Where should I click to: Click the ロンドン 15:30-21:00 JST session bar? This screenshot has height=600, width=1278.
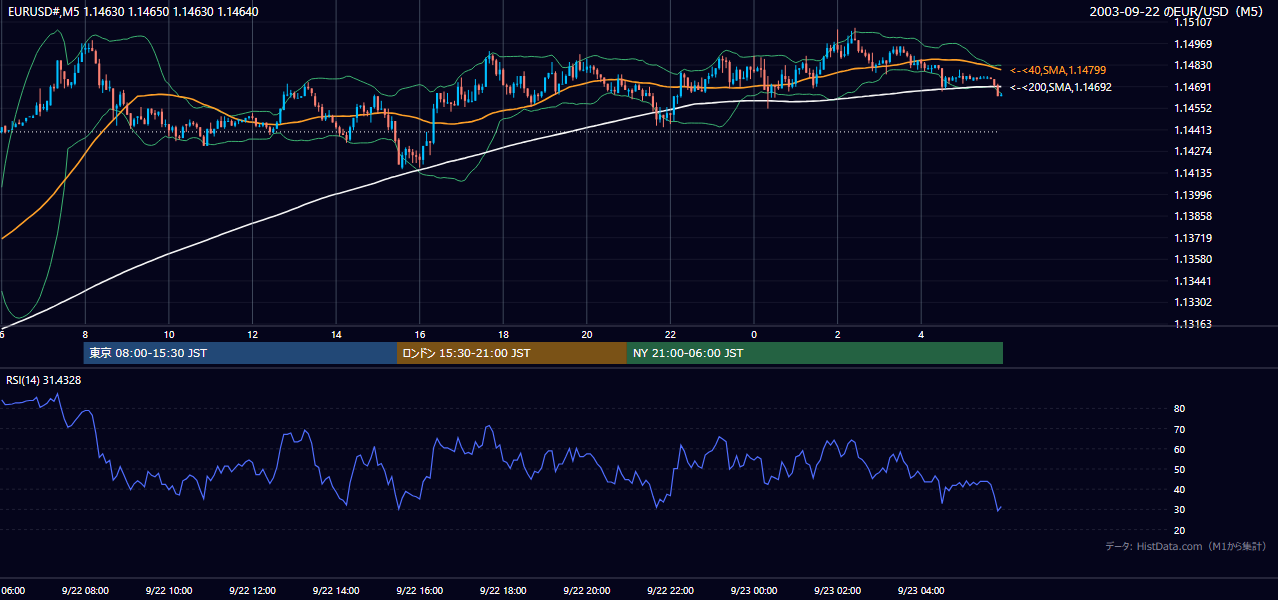[x=512, y=353]
